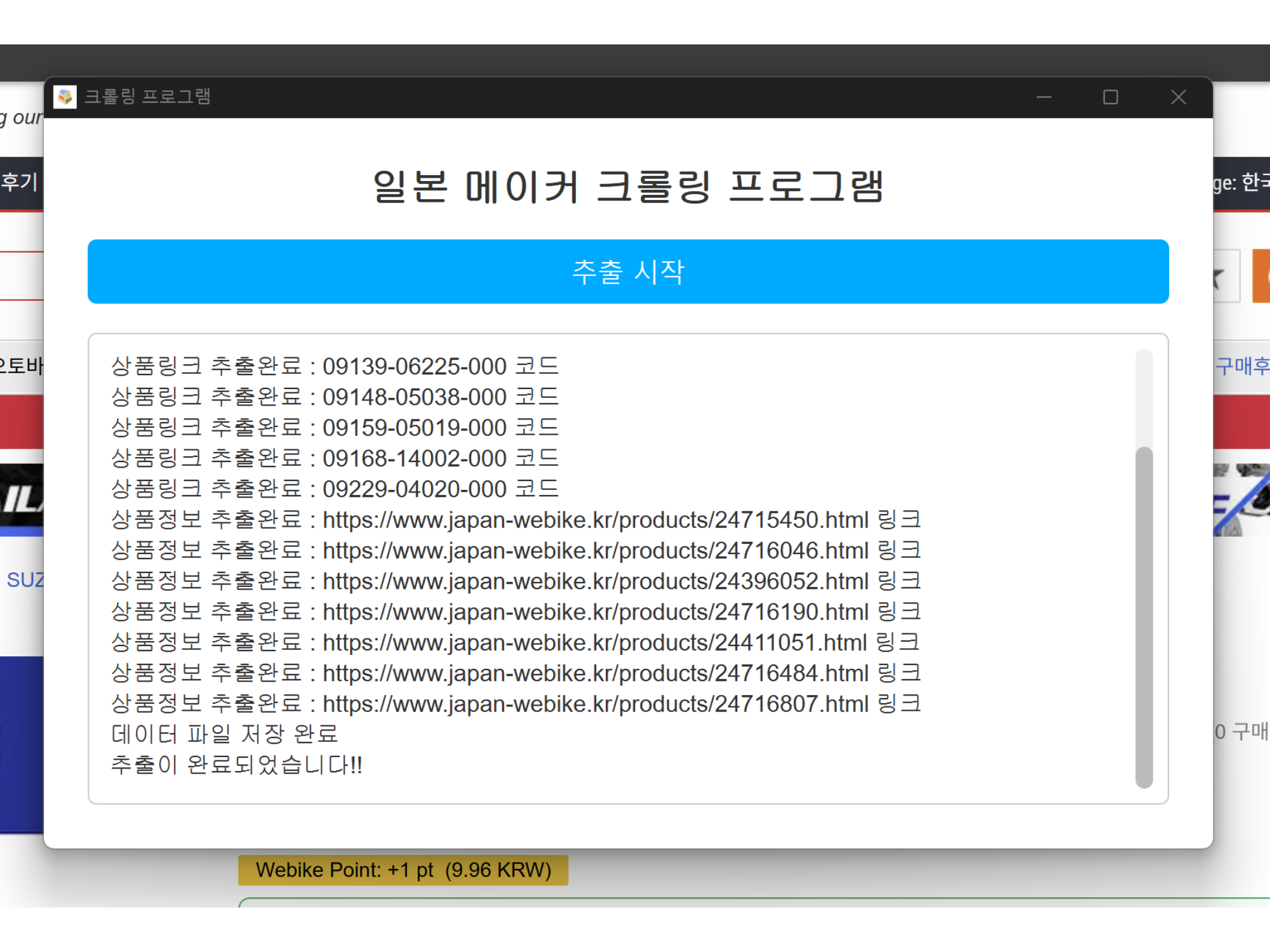The height and width of the screenshot is (952, 1270).
Task: Select log line with code 09159-05019-000
Action: [335, 427]
